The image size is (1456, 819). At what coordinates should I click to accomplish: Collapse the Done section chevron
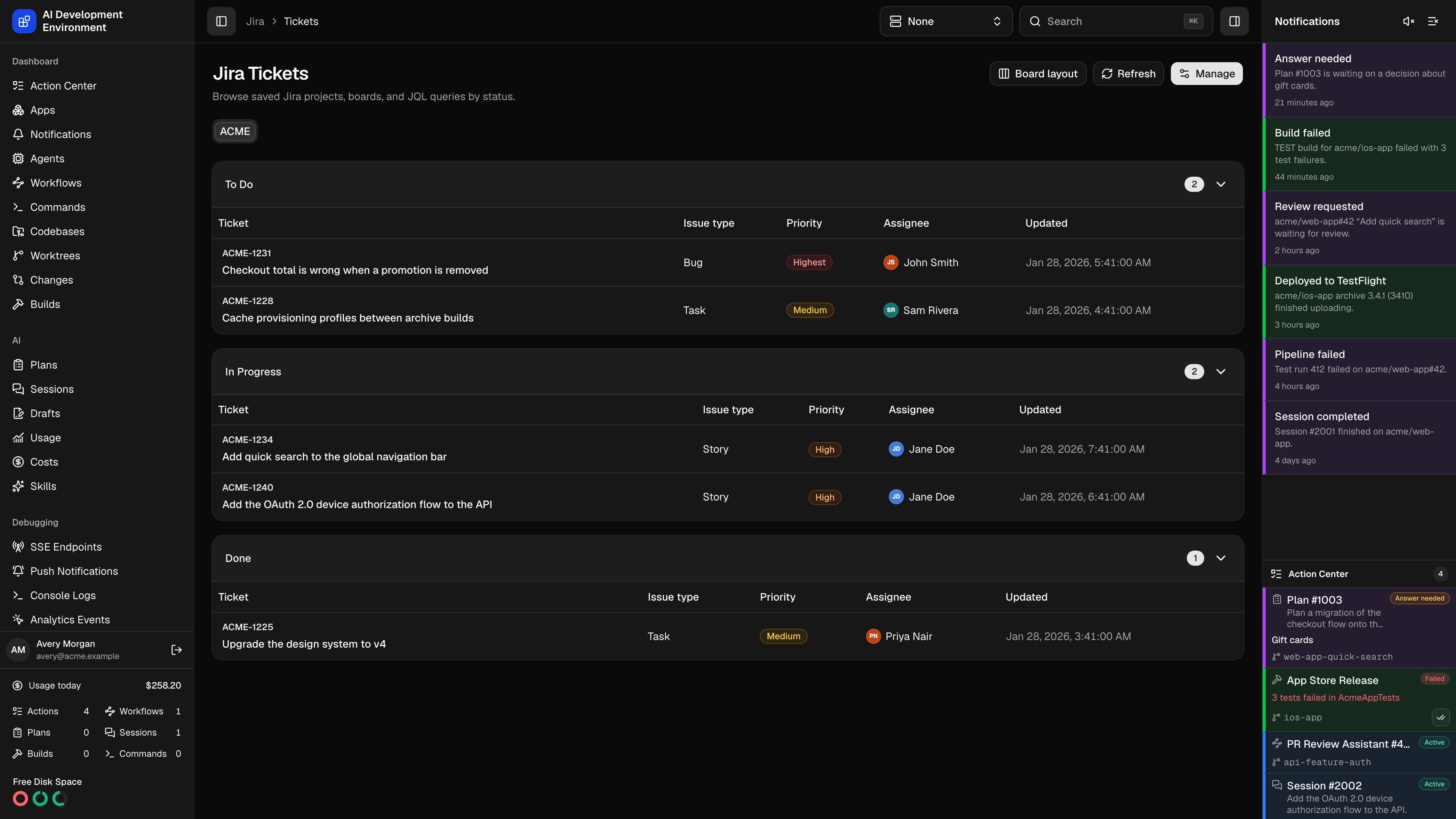coord(1221,558)
